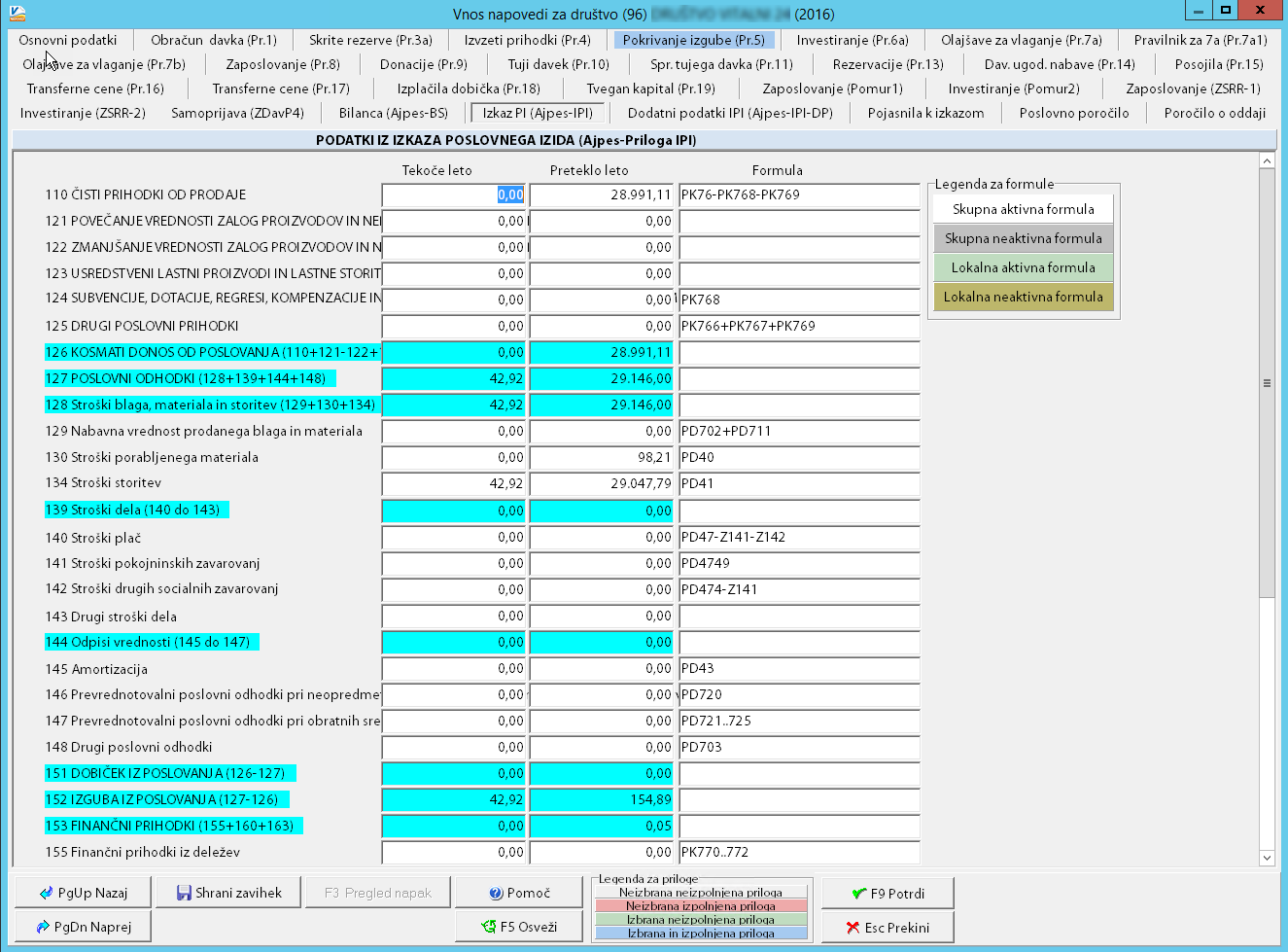This screenshot has width=1288, height=952.
Task: Open Pravilnik za 7a (Pr.7a1) tab
Action: (x=1201, y=40)
